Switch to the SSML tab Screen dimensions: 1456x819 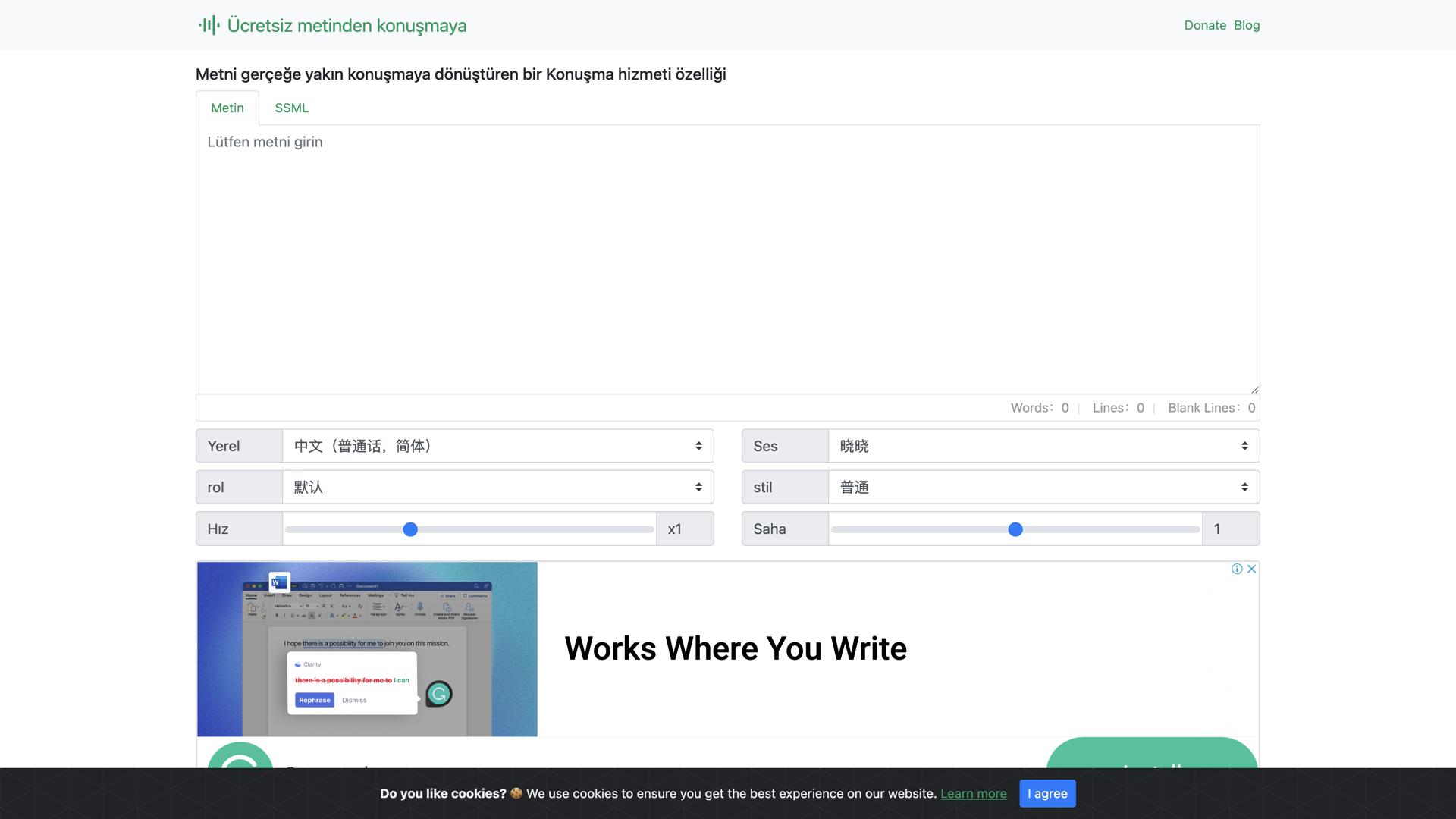(291, 108)
